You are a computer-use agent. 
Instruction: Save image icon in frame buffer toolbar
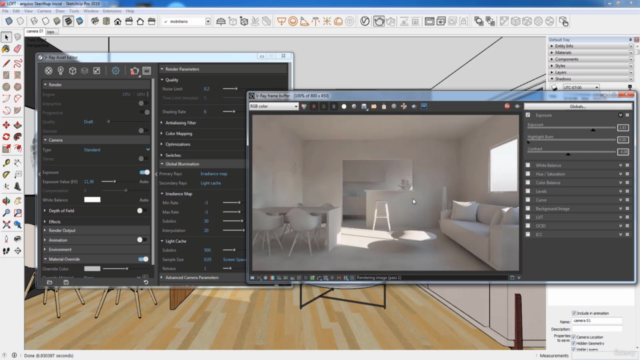point(364,106)
